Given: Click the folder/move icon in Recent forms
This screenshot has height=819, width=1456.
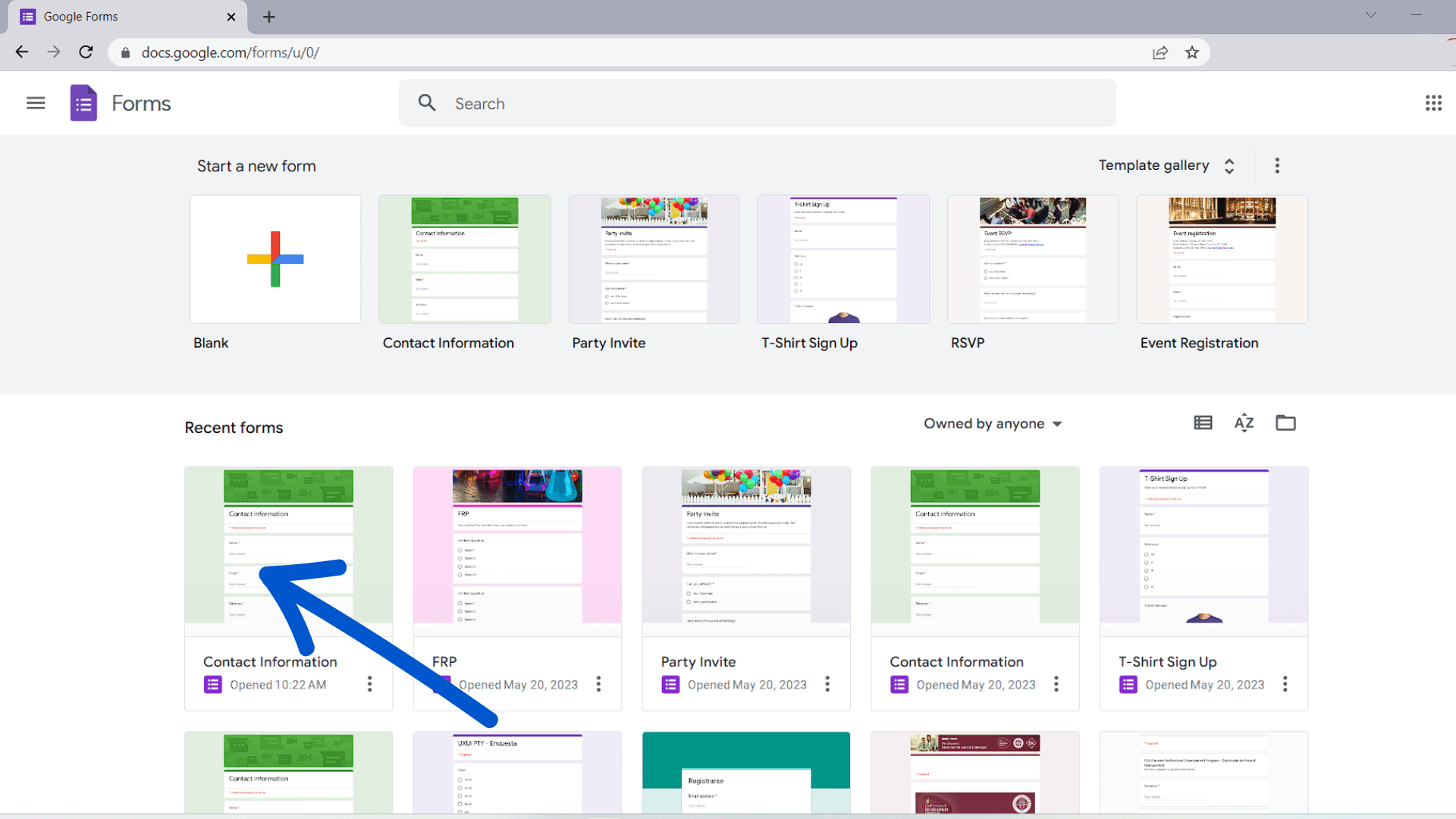Looking at the screenshot, I should click(1286, 422).
